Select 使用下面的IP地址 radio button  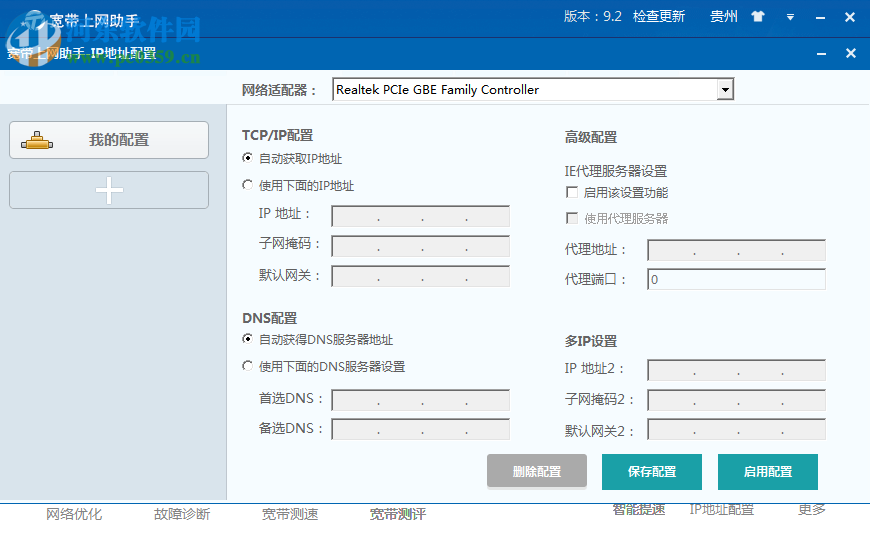tap(247, 185)
